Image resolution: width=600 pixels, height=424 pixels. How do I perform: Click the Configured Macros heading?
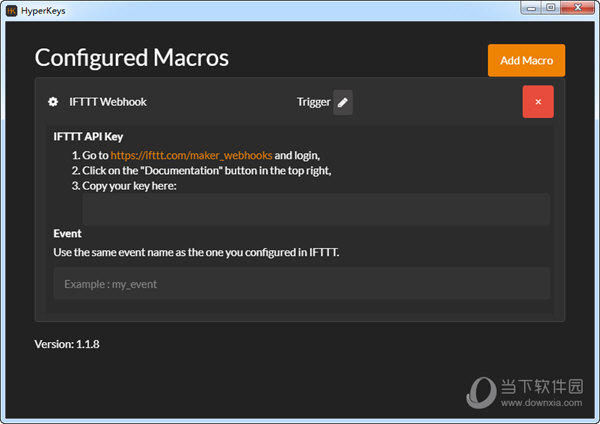click(x=132, y=58)
